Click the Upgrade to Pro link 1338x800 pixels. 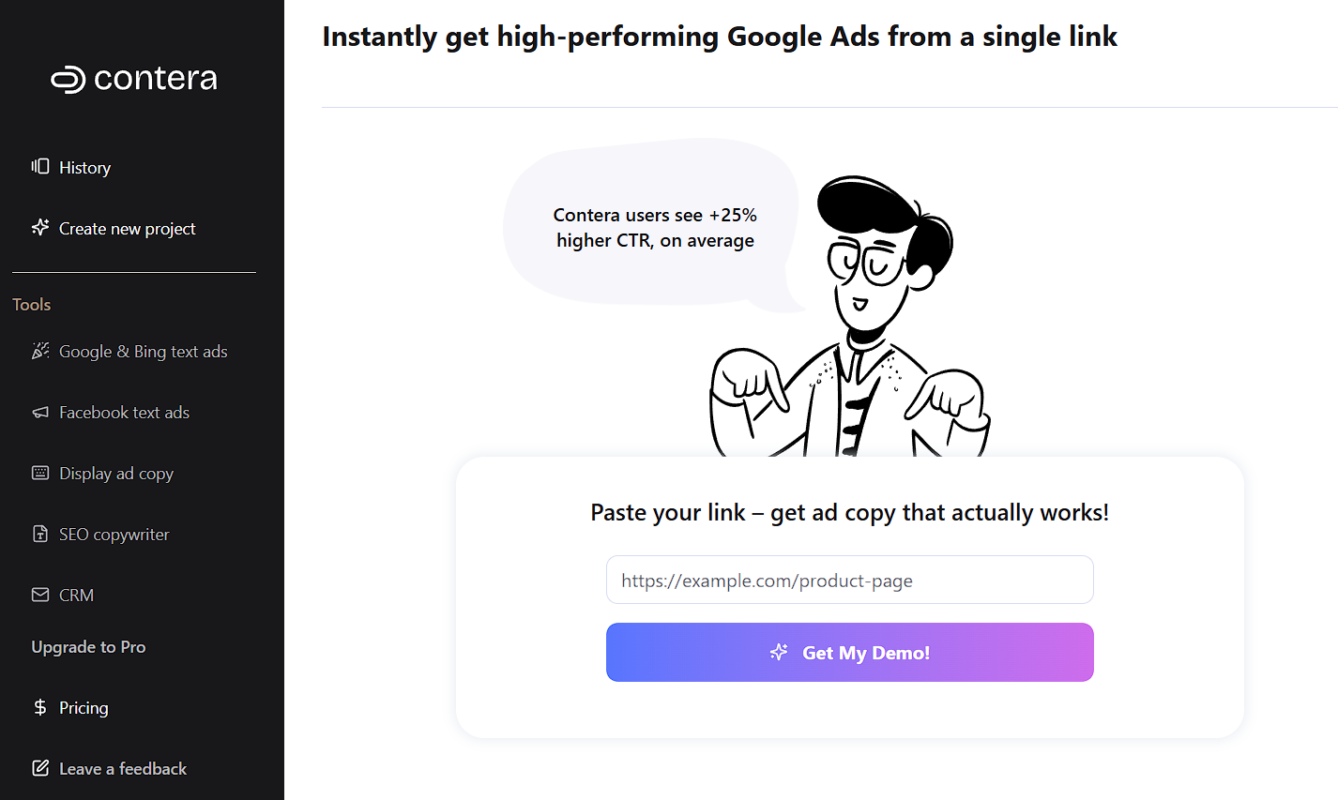(x=88, y=647)
